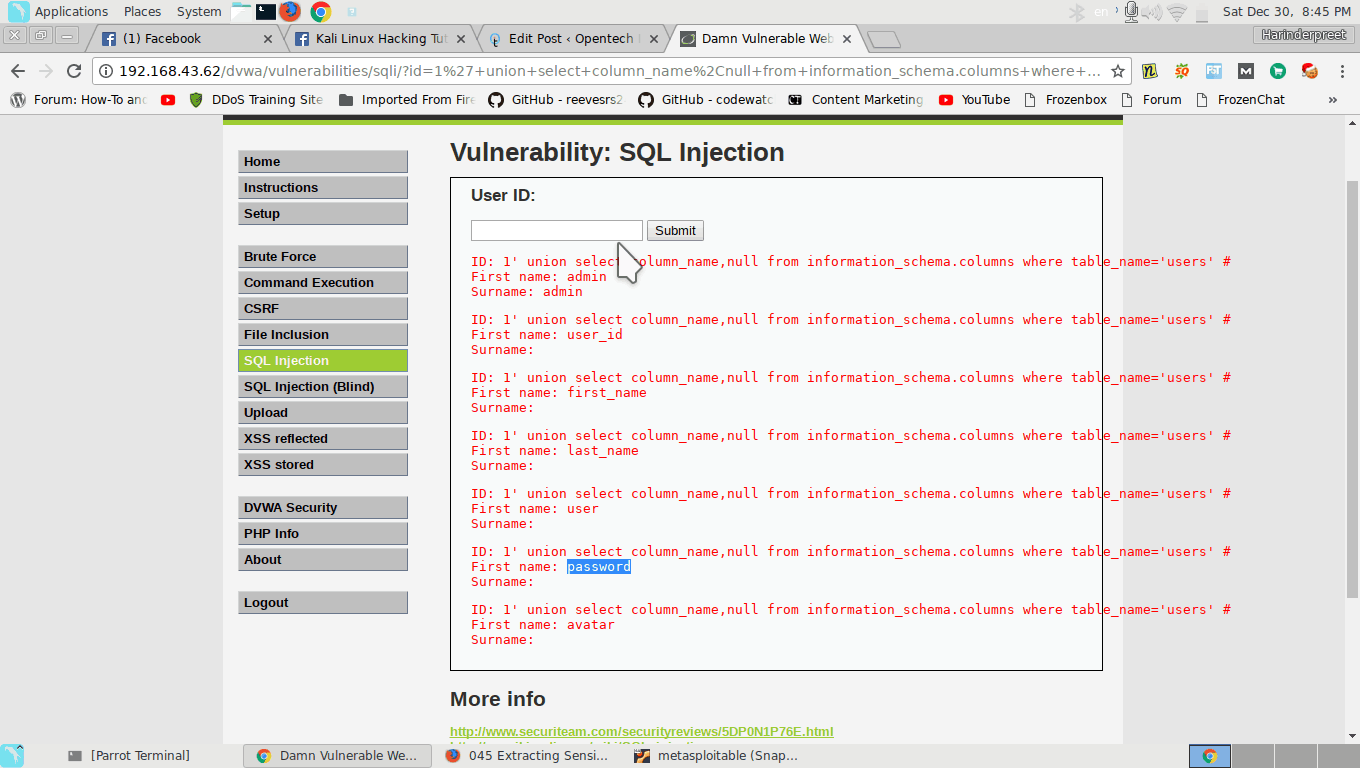Open Command Execution page in sidebar
The width and height of the screenshot is (1360, 768).
[323, 283]
